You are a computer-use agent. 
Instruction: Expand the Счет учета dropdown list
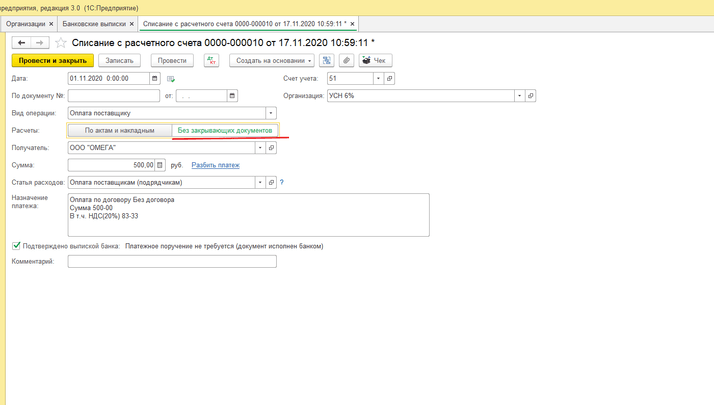coord(378,78)
